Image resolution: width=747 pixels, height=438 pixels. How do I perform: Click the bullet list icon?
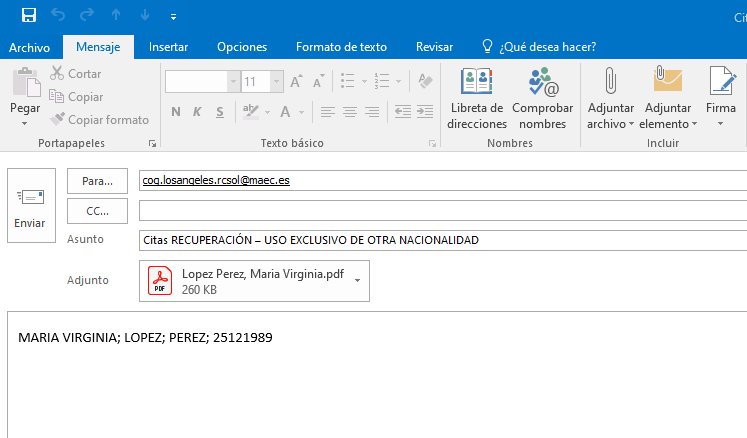347,81
